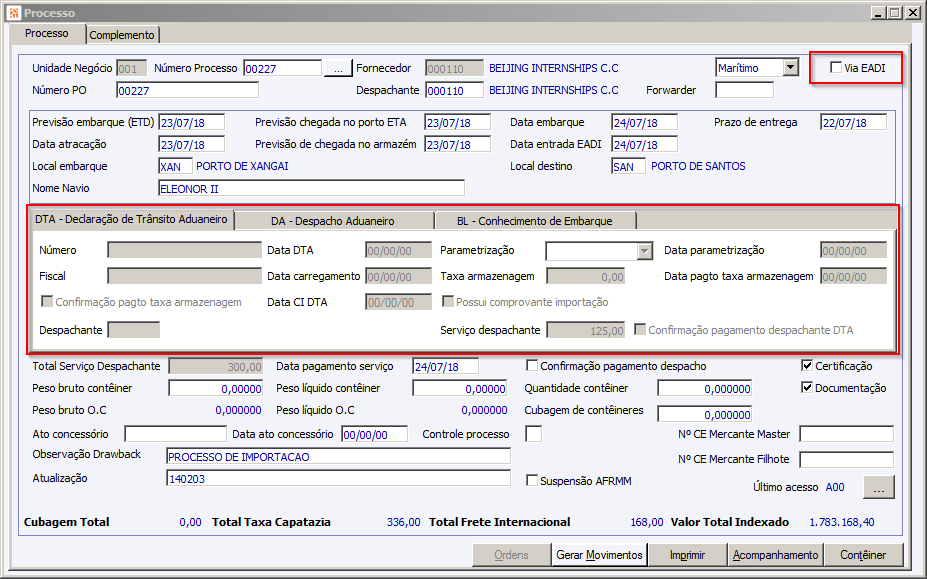Image resolution: width=927 pixels, height=579 pixels.
Task: Open the DA - Despacho Aduaneiro tab
Action: 333,221
